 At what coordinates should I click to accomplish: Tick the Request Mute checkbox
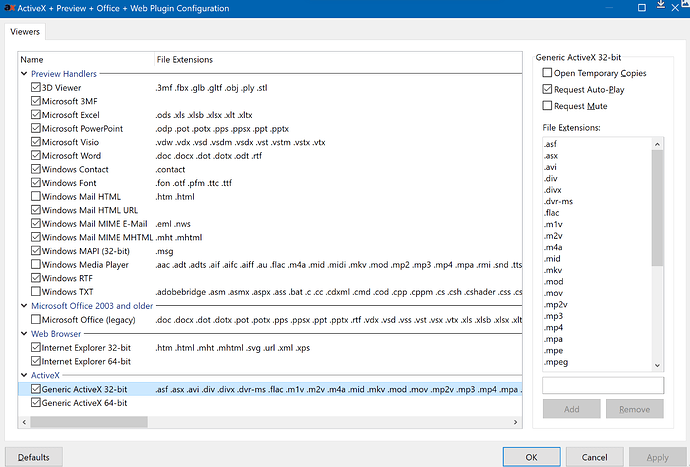pyautogui.click(x=547, y=106)
